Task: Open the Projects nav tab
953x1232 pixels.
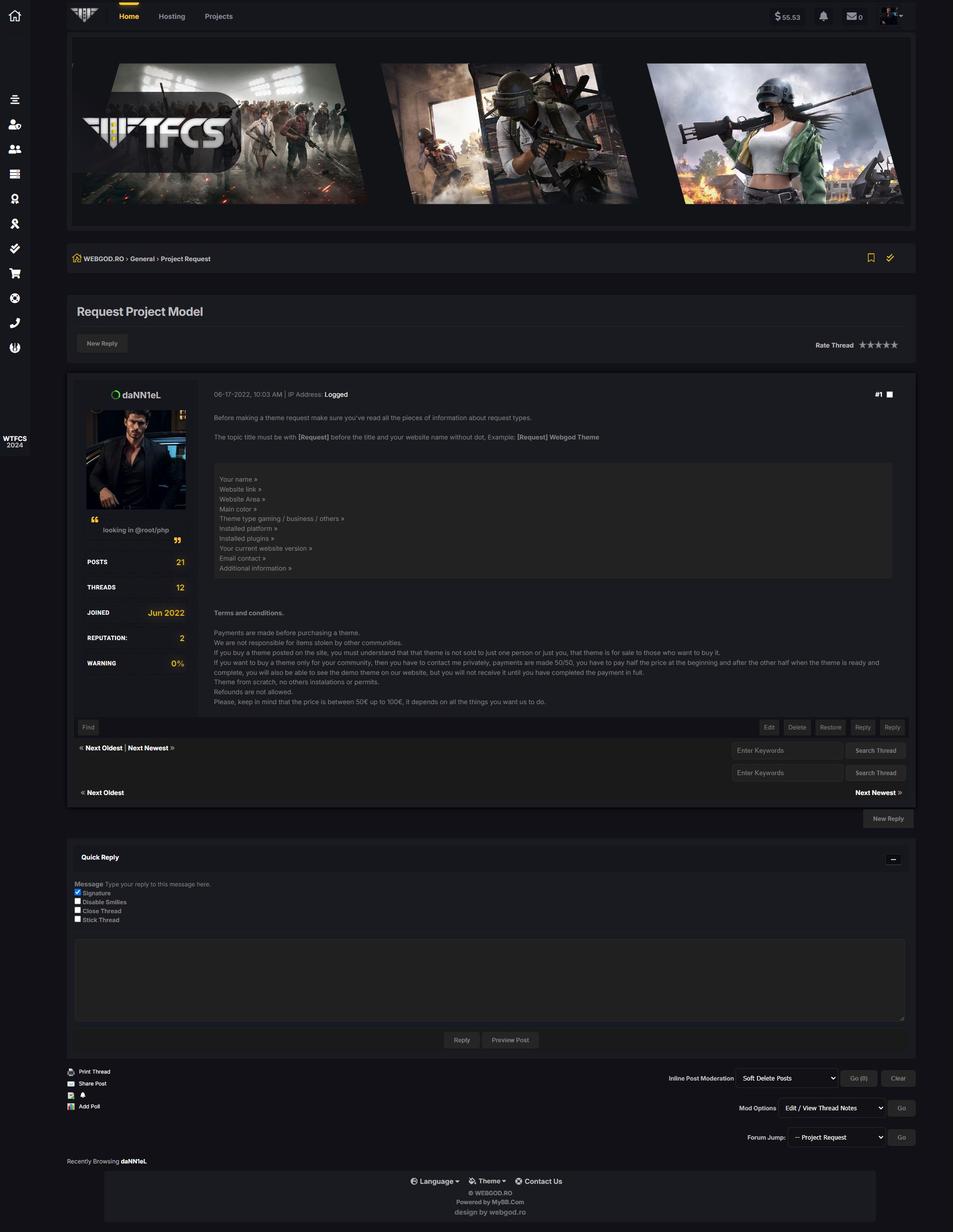Action: 218,16
